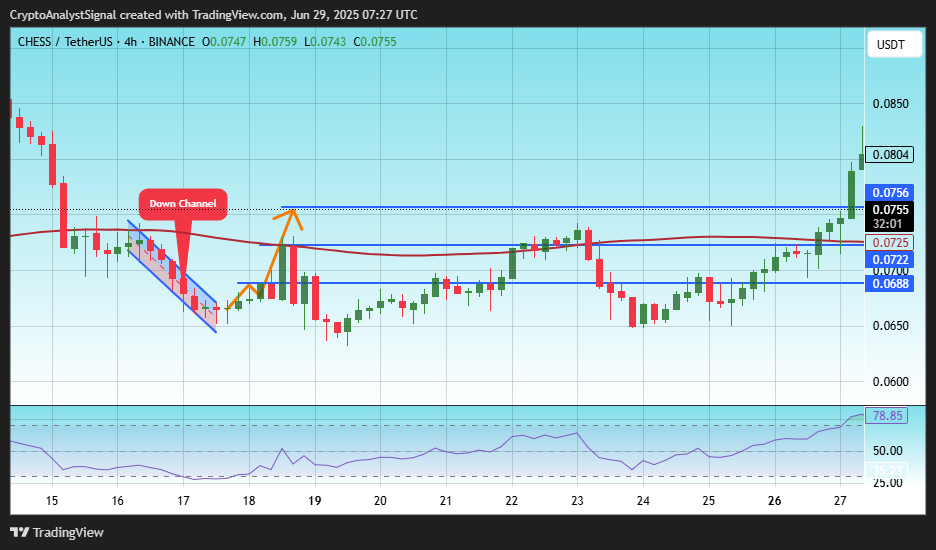Image resolution: width=936 pixels, height=550 pixels.
Task: Click the 78.85 RSI value label
Action: pyautogui.click(x=886, y=416)
